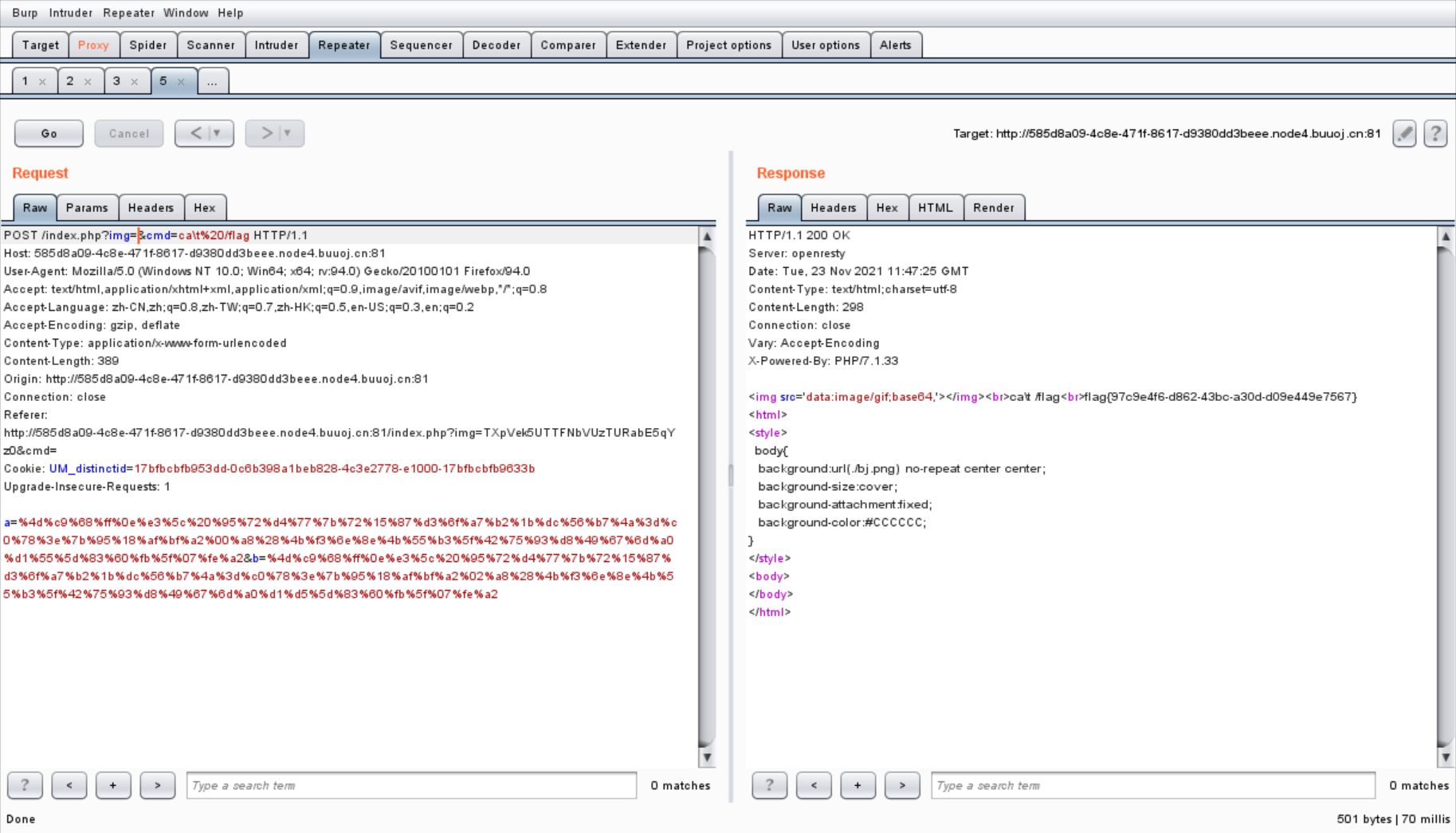Viewport: 1456px width, 833px height.
Task: Select the request Headers tab
Action: [151, 207]
